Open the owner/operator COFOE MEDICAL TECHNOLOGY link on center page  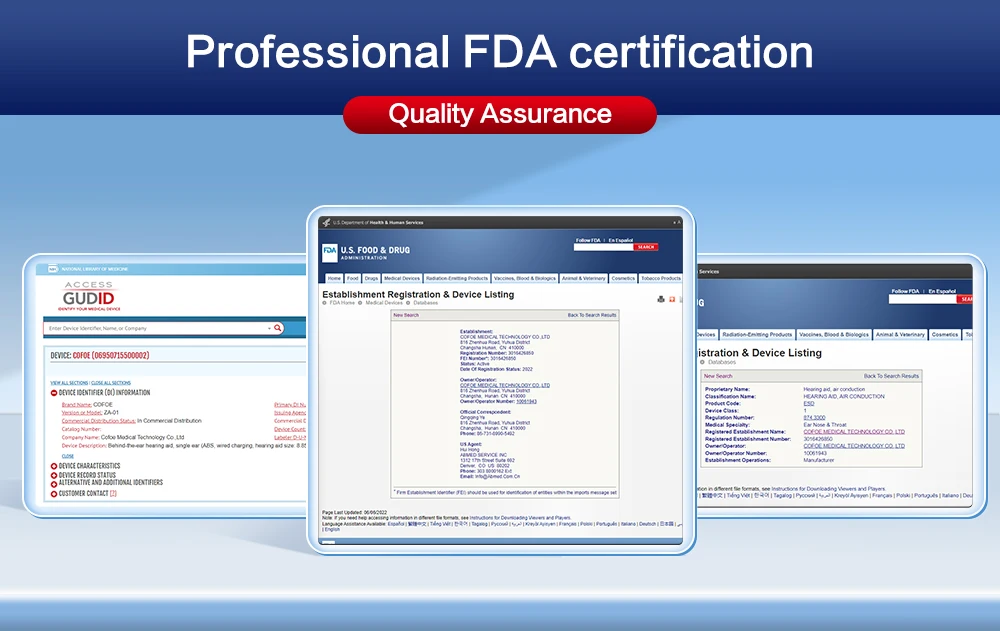[x=504, y=385]
